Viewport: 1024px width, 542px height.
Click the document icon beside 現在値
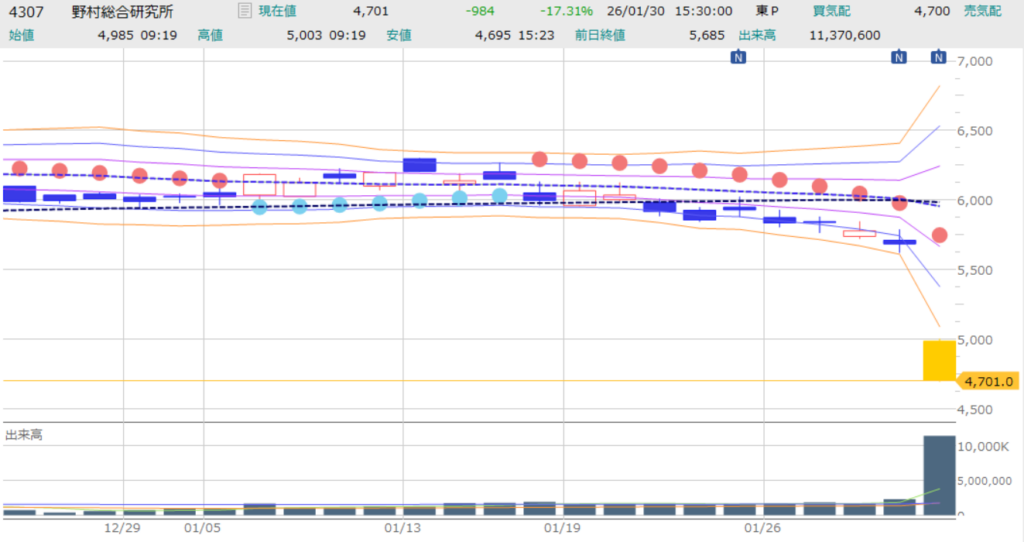(x=245, y=12)
